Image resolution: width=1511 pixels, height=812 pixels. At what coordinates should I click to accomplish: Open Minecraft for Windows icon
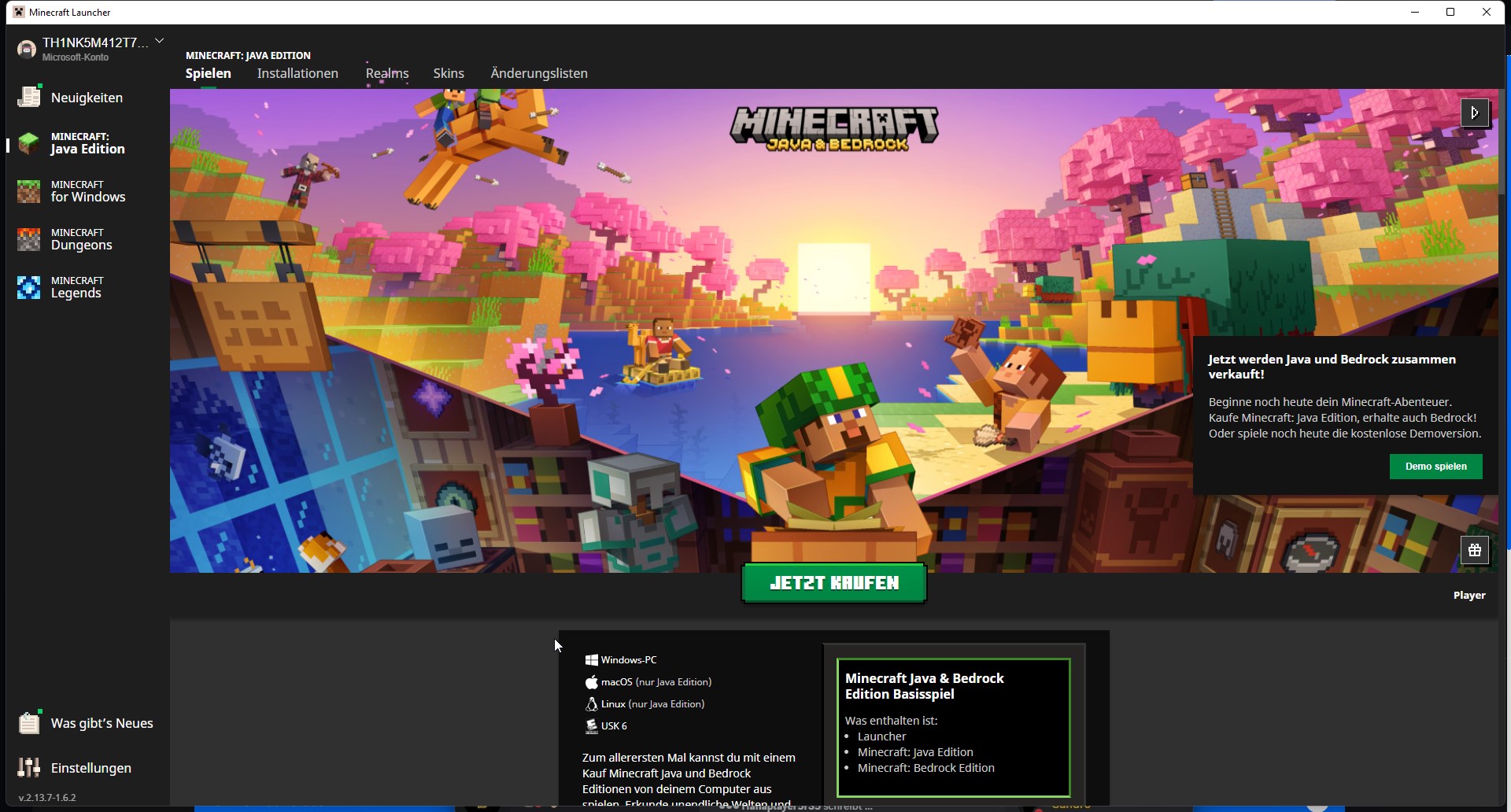29,191
